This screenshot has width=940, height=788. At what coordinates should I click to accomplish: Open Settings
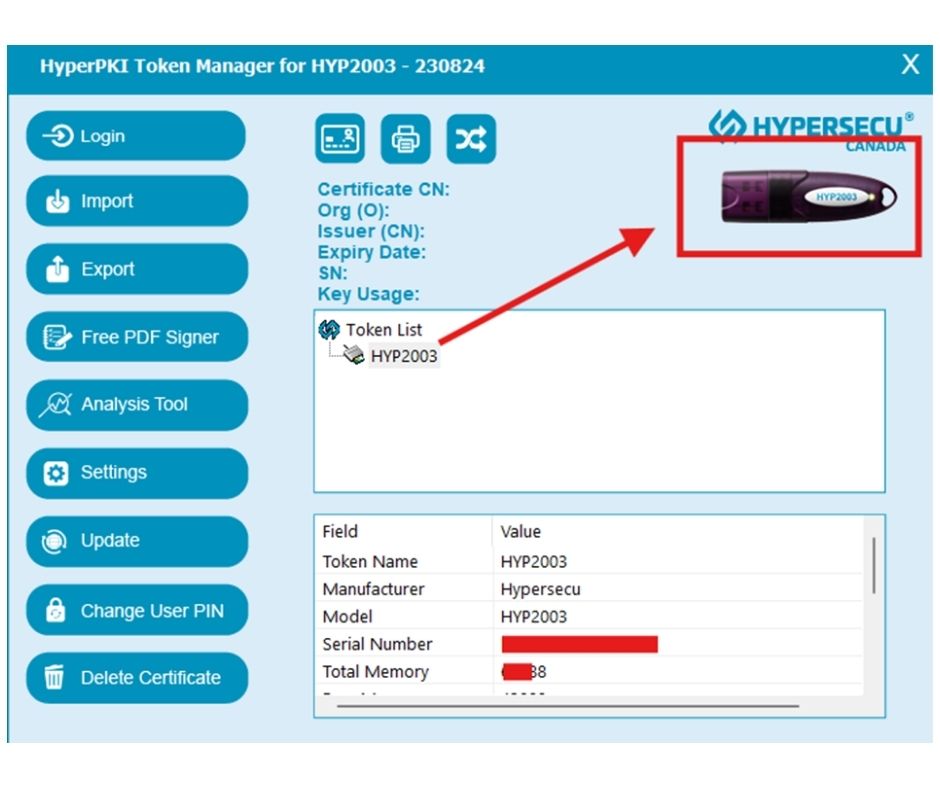(x=137, y=473)
